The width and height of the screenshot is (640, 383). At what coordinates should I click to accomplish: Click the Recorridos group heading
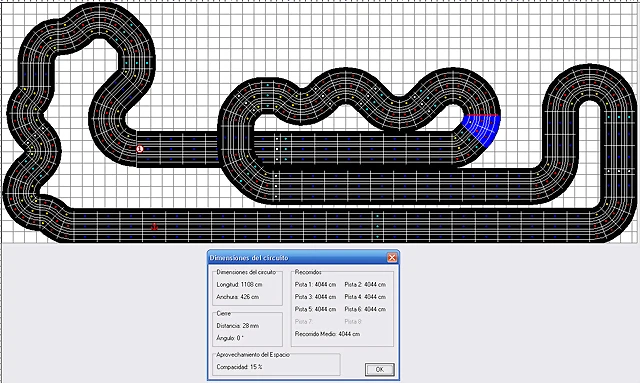coord(308,272)
